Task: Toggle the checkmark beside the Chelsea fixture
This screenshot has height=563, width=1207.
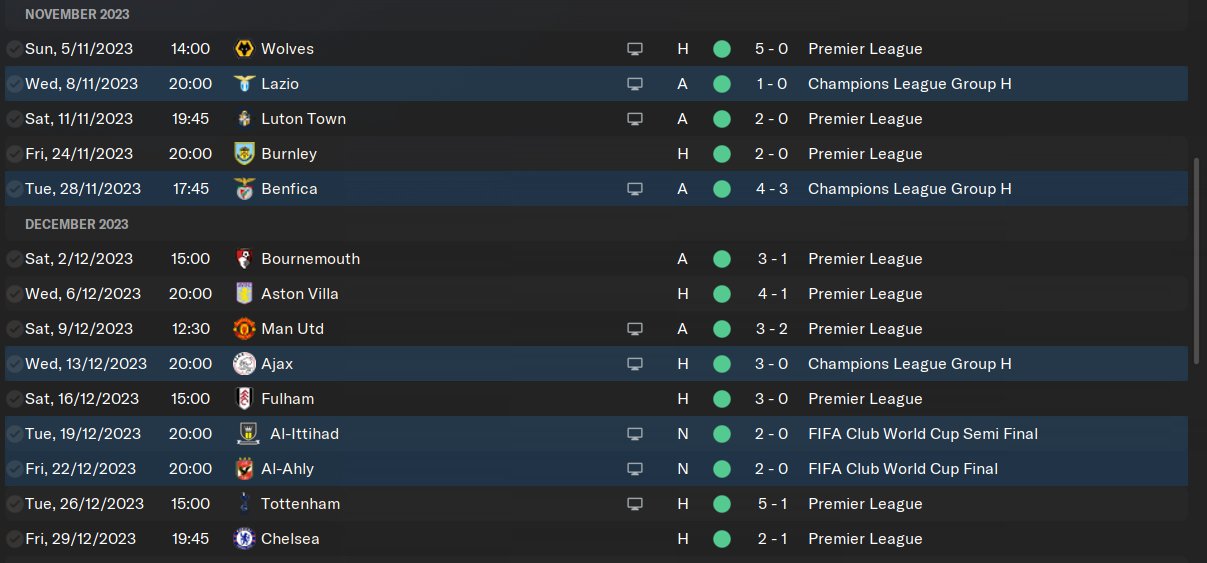Action: pos(14,539)
